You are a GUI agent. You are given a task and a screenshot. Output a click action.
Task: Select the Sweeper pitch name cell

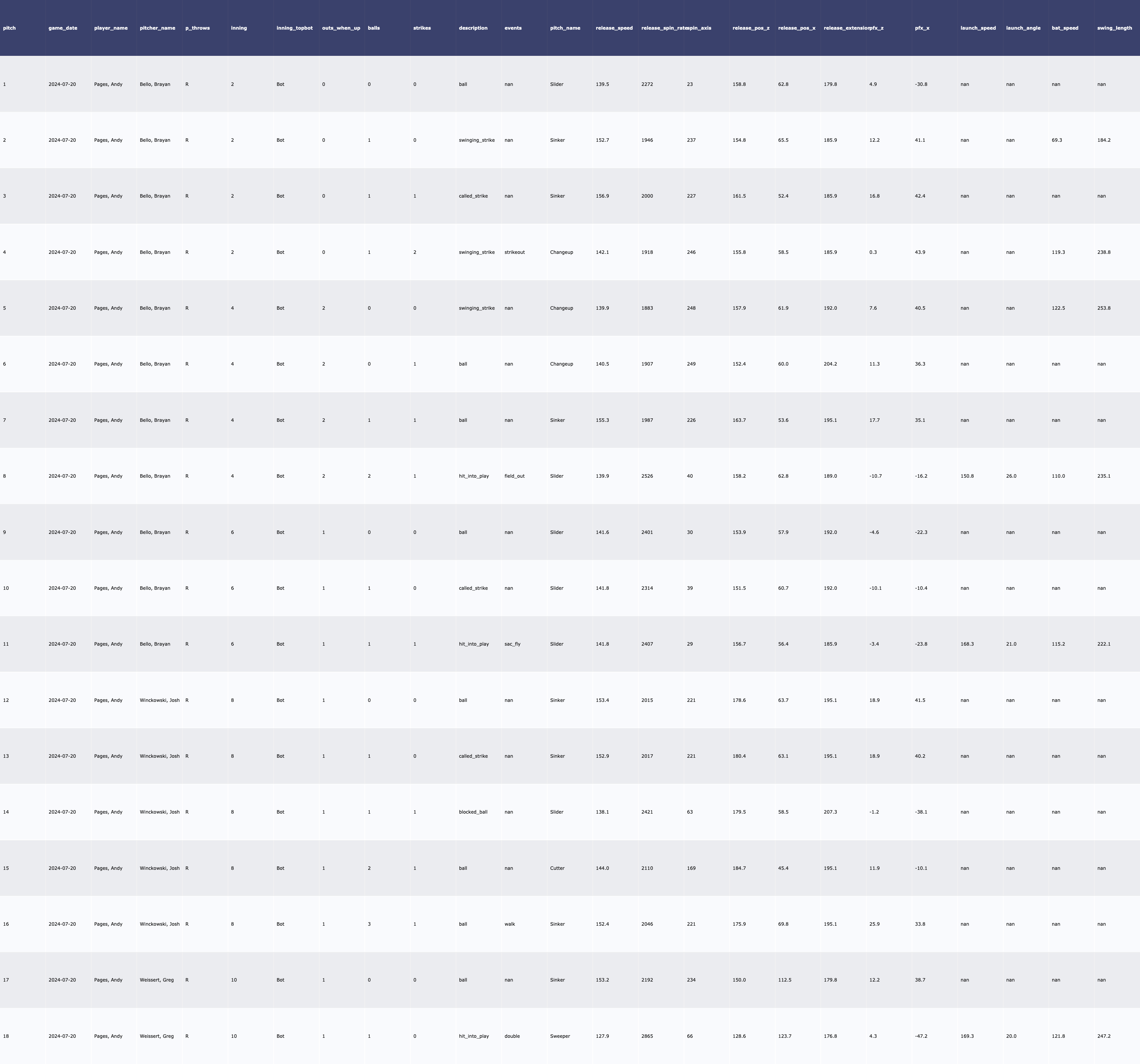pyautogui.click(x=560, y=1036)
